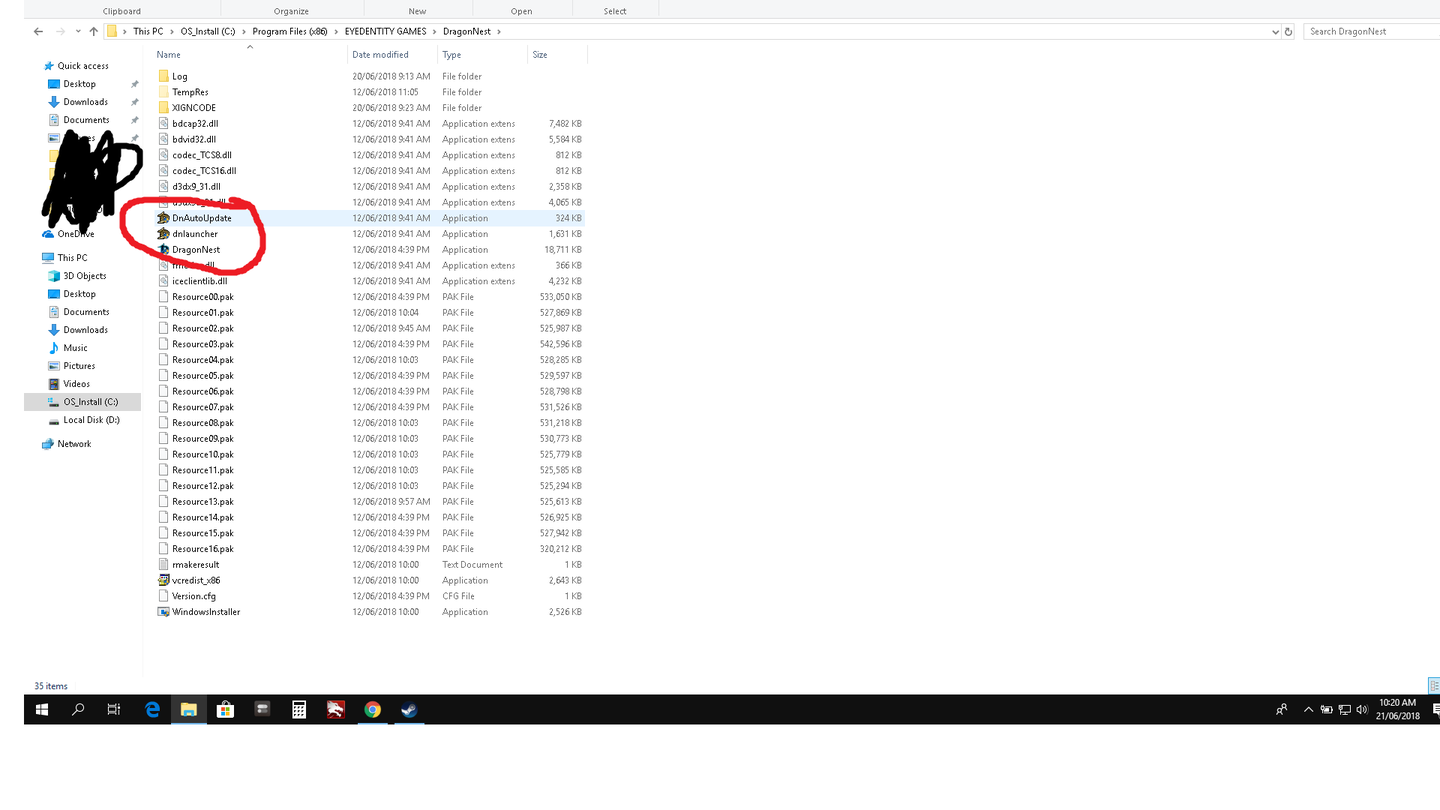Click the Forward navigation arrow
The height and width of the screenshot is (810, 1440).
61,31
